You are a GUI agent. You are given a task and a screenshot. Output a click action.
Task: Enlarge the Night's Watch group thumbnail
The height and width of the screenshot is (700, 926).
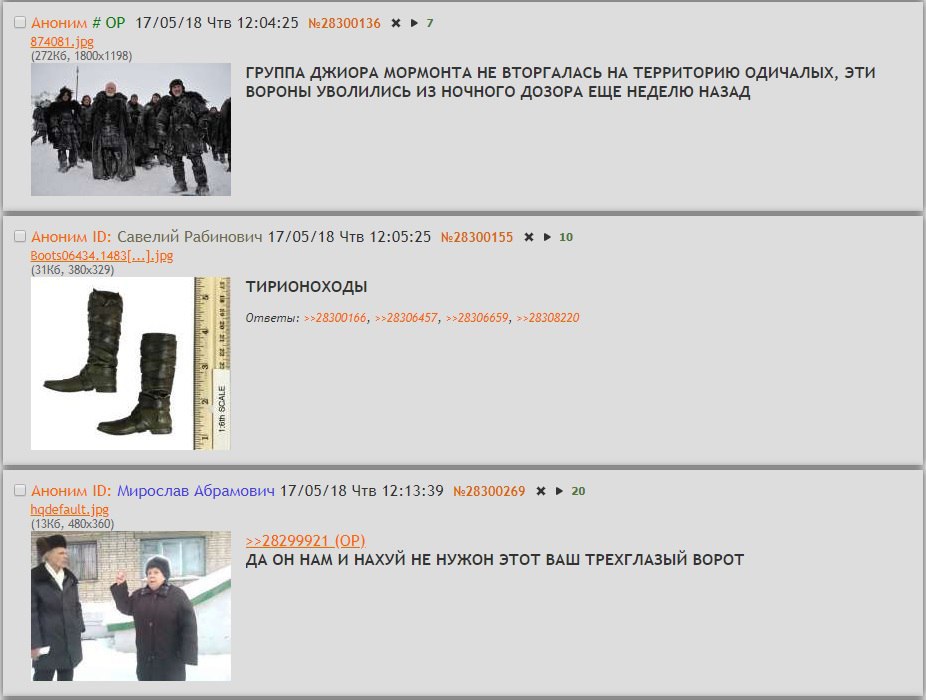[131, 129]
